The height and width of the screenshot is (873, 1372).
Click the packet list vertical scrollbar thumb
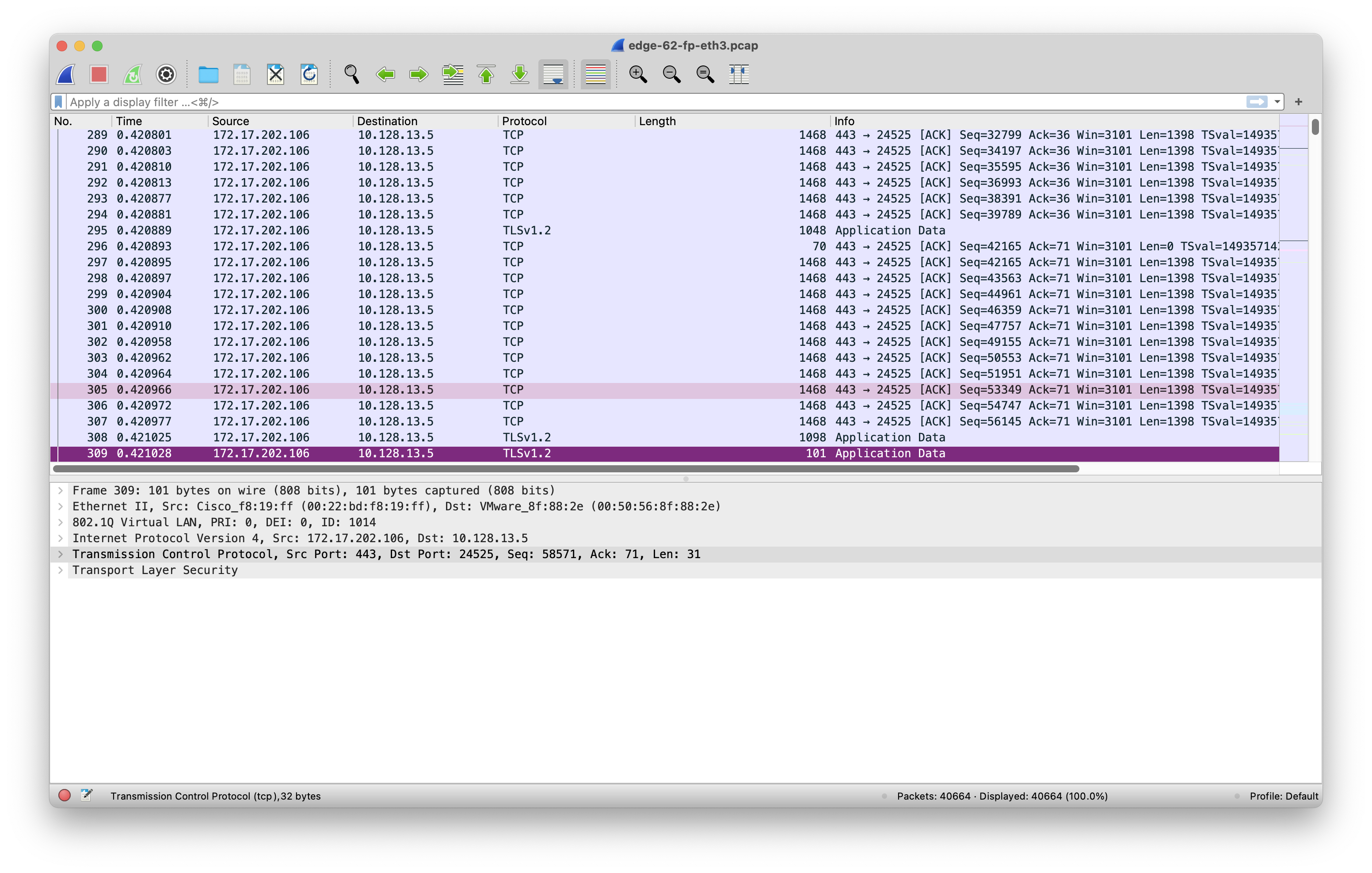coord(1315,126)
